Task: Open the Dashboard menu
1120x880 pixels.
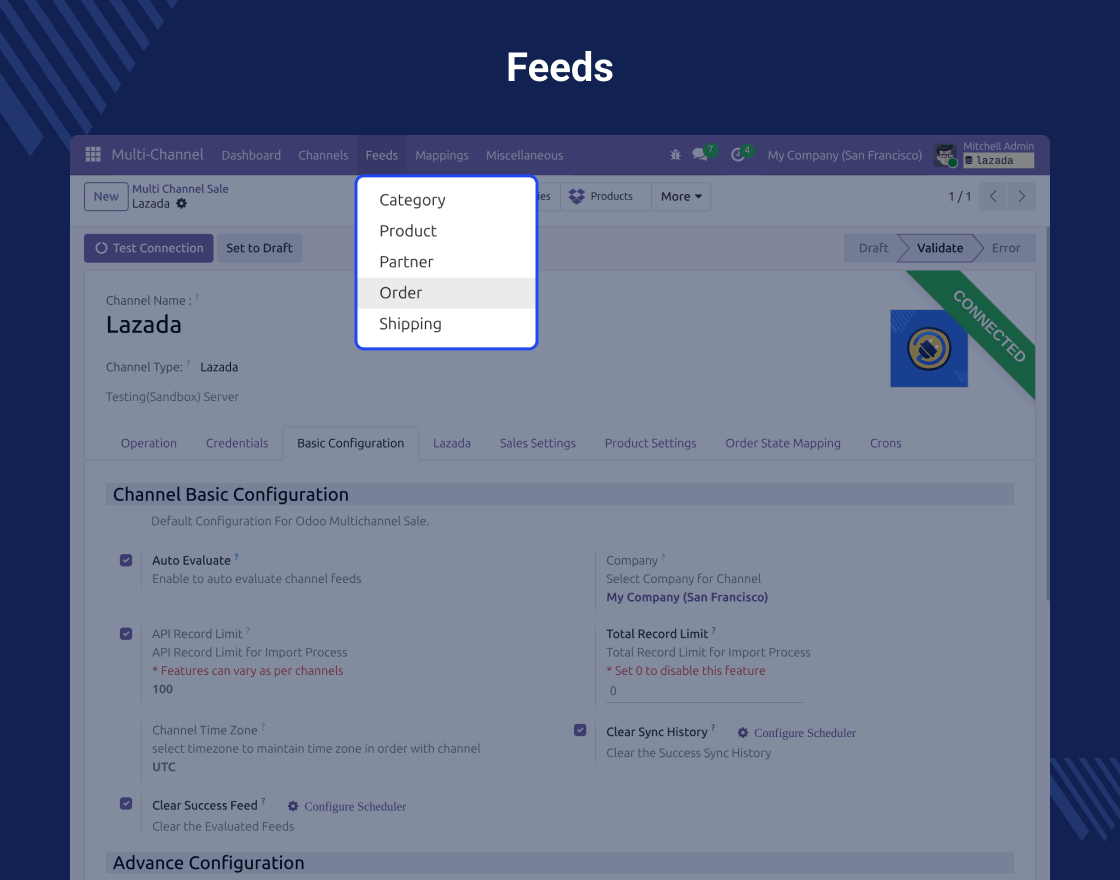Action: [251, 155]
